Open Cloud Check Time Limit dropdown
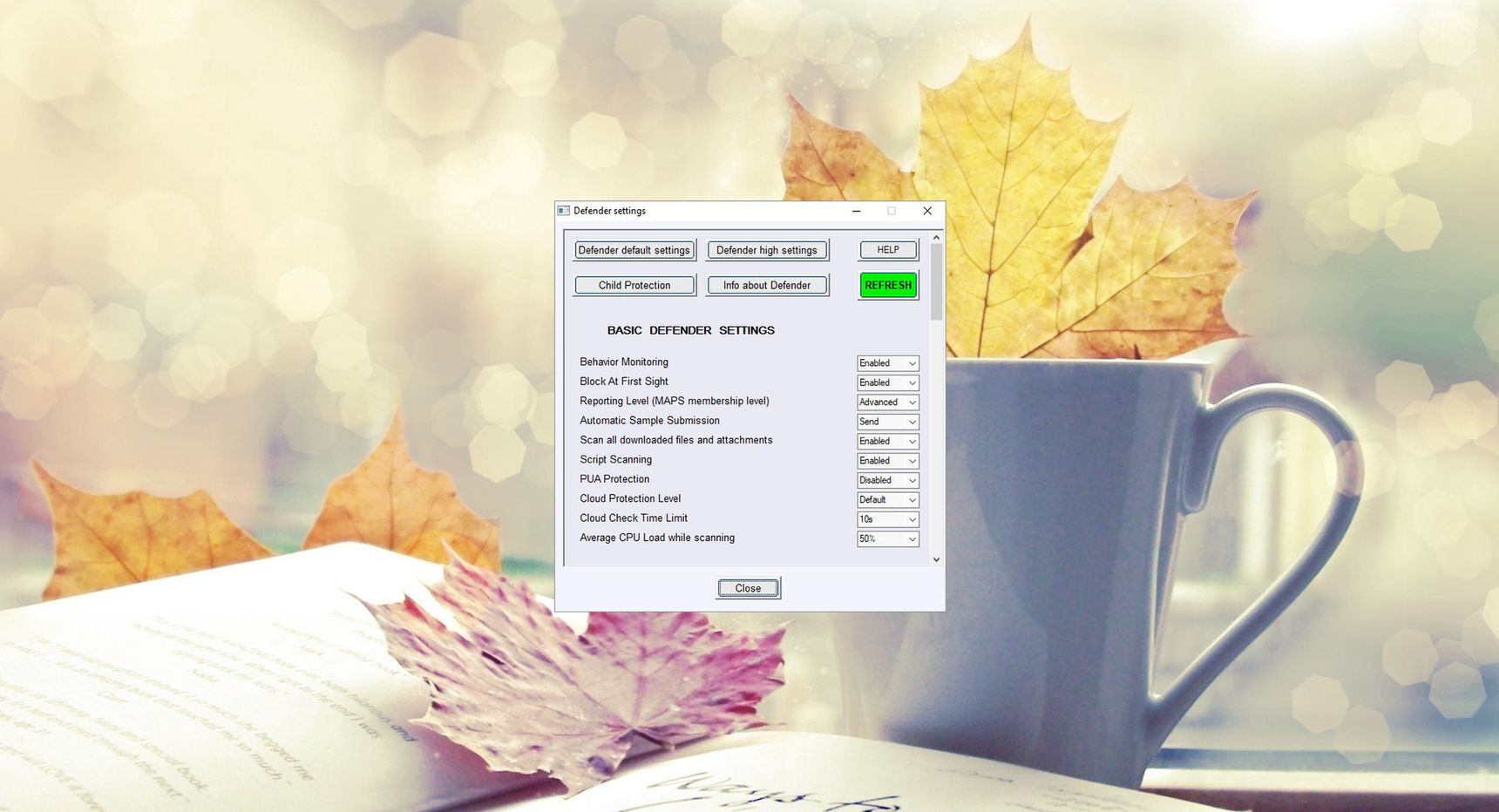Image resolution: width=1499 pixels, height=812 pixels. click(x=887, y=519)
